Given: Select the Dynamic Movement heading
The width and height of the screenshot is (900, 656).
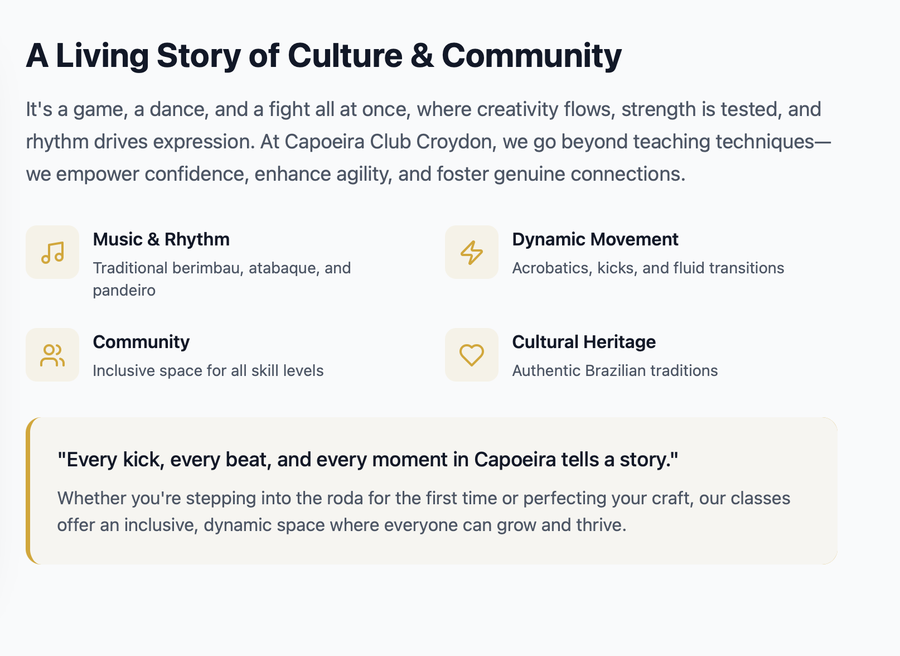Looking at the screenshot, I should click(x=595, y=239).
